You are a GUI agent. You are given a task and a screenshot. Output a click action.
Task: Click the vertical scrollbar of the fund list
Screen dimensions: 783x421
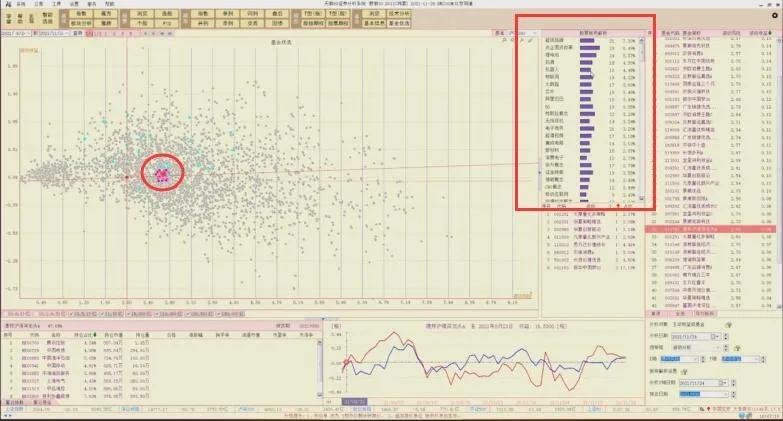tap(780, 170)
